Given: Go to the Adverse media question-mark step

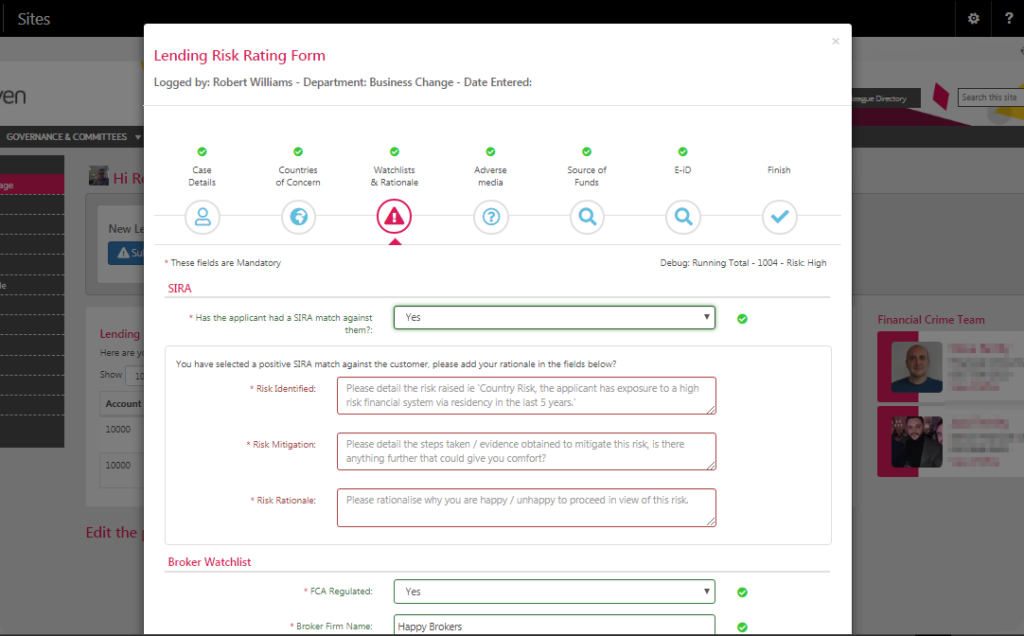Looking at the screenshot, I should tap(490, 216).
